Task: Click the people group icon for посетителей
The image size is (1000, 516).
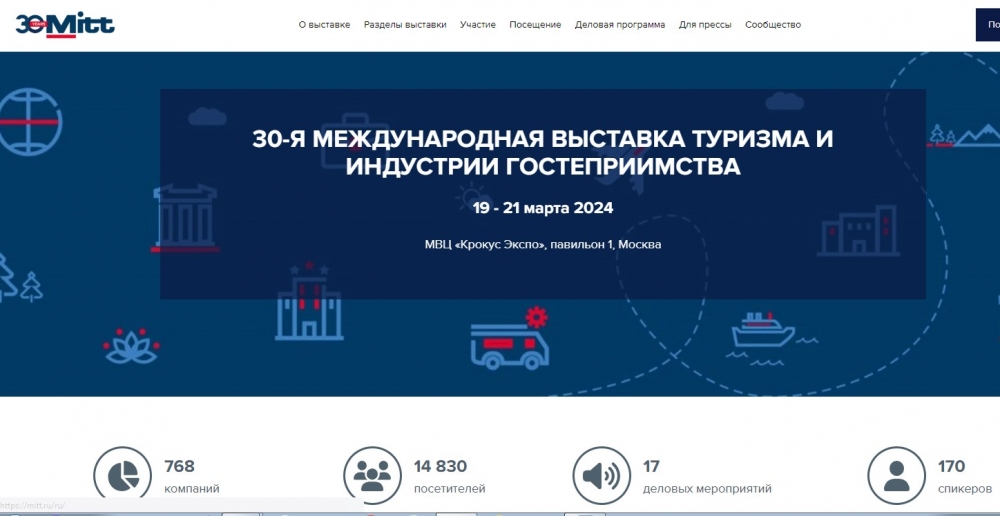Action: coord(372,476)
